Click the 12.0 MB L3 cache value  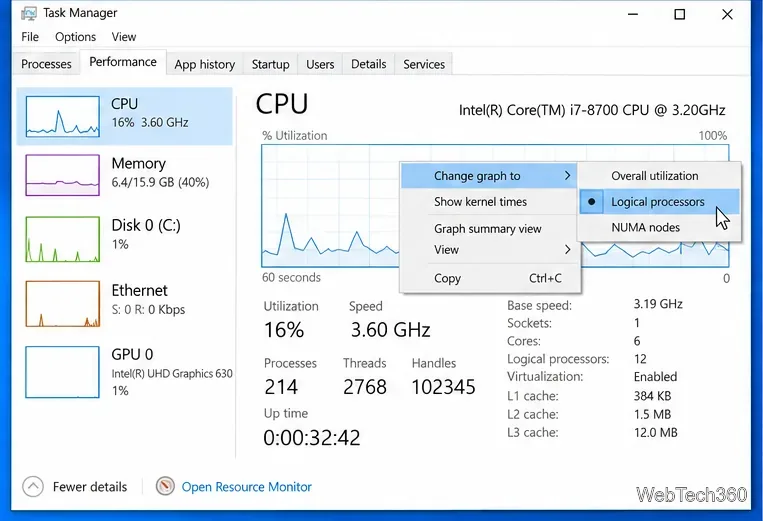point(655,432)
